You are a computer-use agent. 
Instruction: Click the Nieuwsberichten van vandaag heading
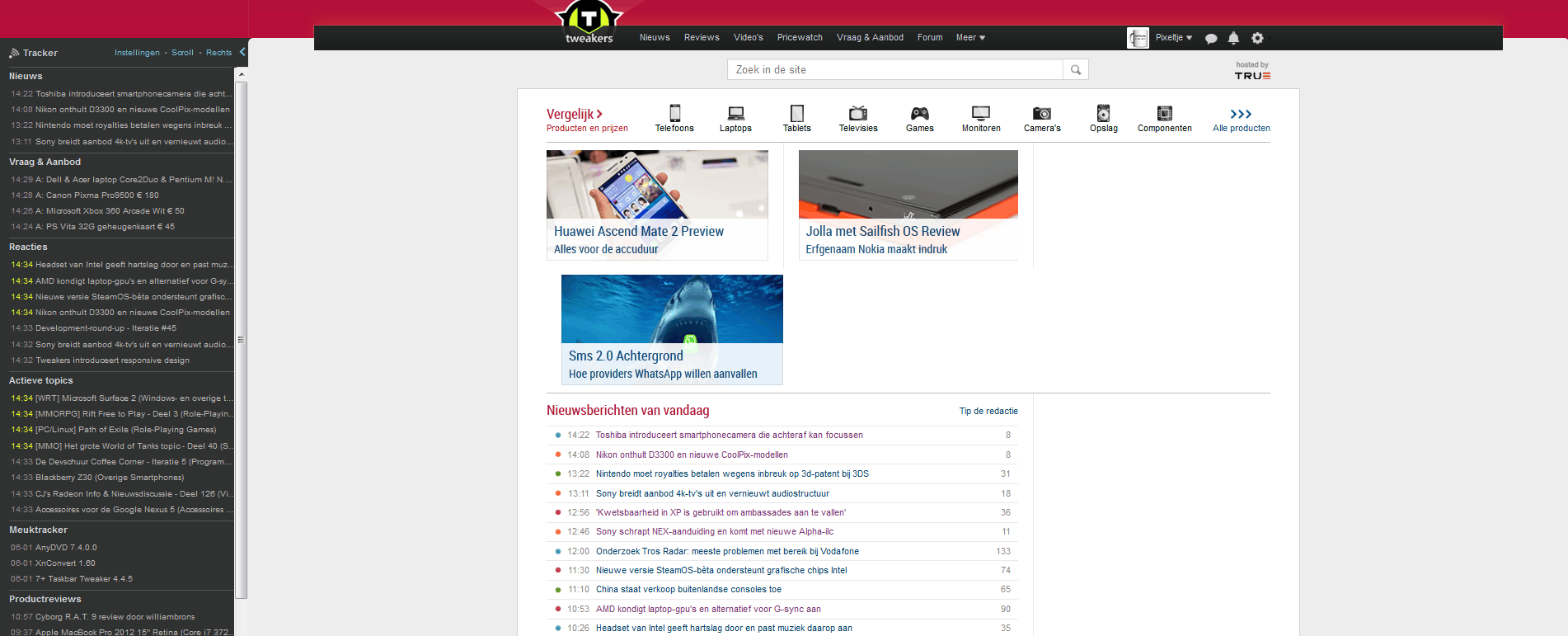(627, 410)
